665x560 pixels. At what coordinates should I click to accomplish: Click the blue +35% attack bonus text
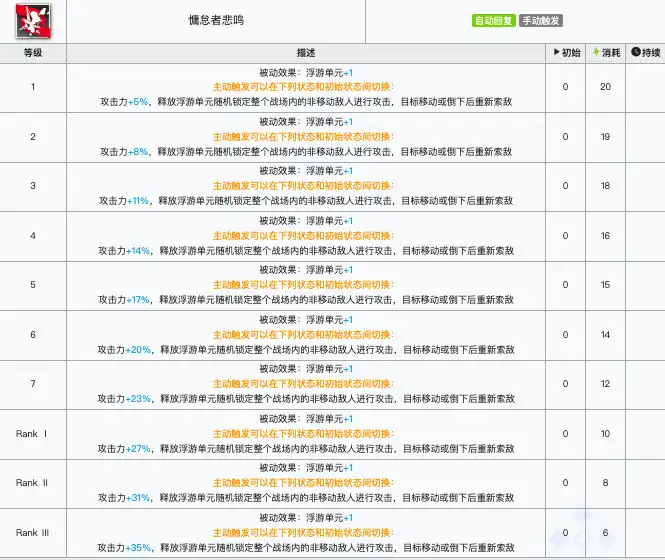point(138,547)
